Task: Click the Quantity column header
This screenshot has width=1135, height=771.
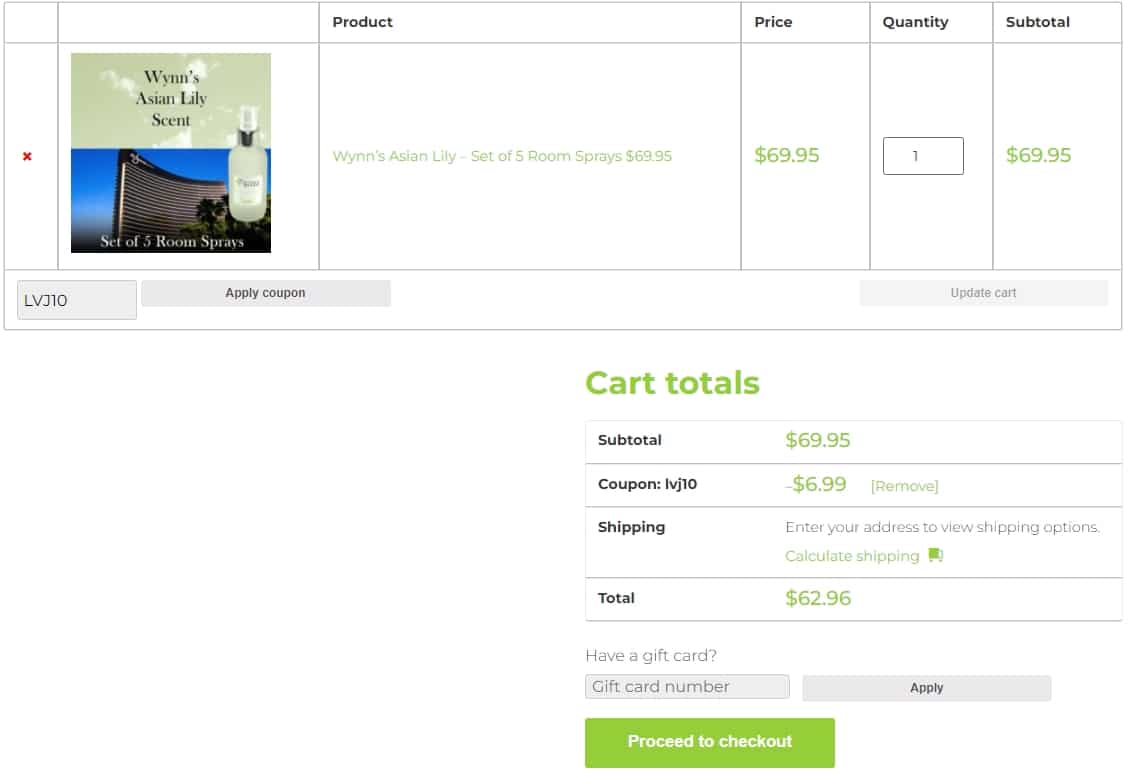Action: click(915, 22)
